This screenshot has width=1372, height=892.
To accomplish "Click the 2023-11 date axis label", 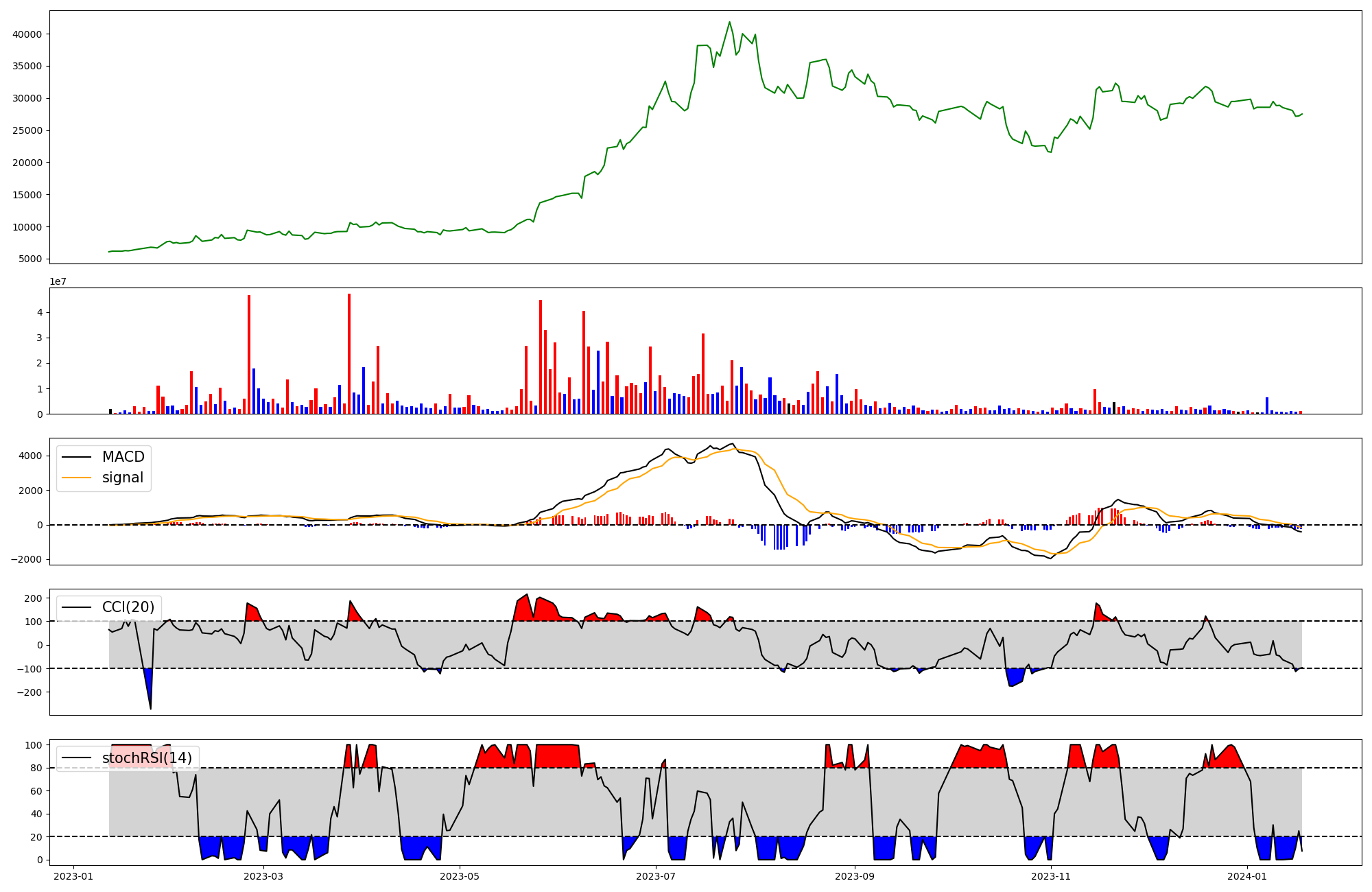I will (x=1051, y=876).
